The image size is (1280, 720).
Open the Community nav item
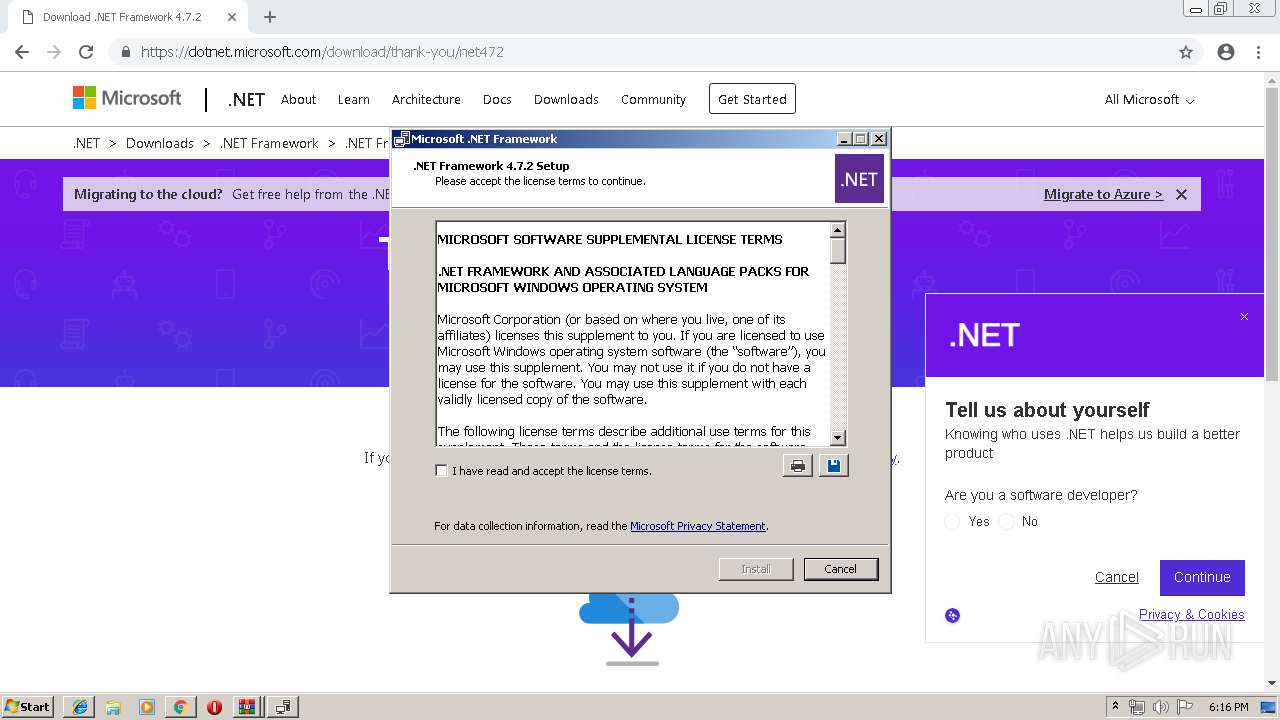[653, 99]
